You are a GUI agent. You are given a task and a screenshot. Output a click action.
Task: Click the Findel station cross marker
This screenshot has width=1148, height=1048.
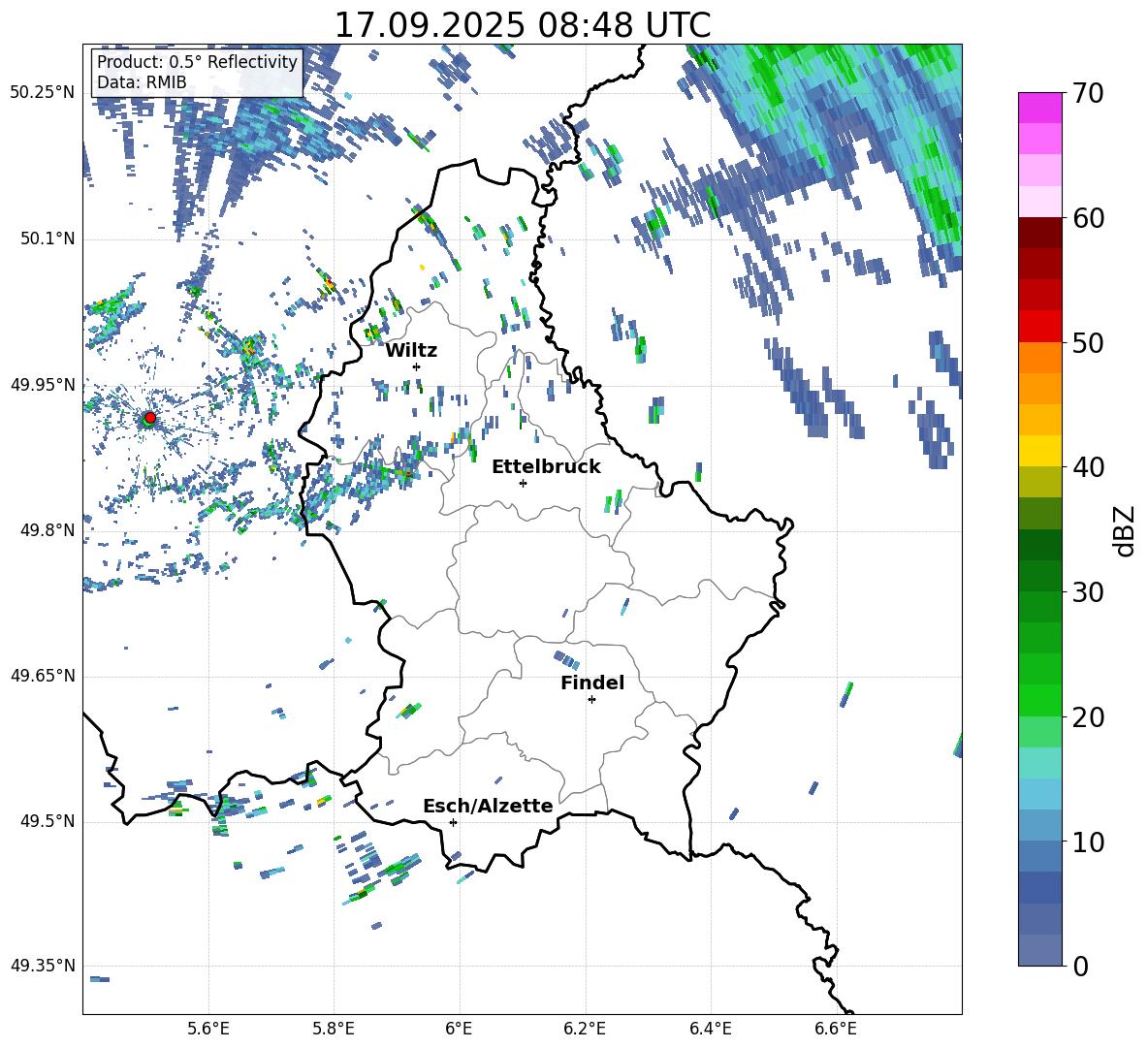591,700
